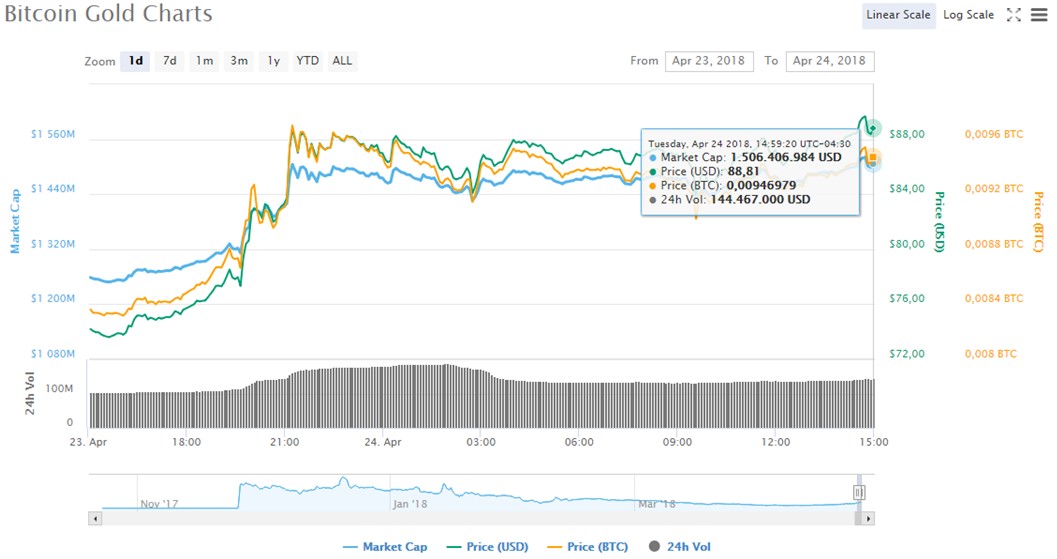Select the YTD zoom range
This screenshot has width=1057, height=559.
307,61
